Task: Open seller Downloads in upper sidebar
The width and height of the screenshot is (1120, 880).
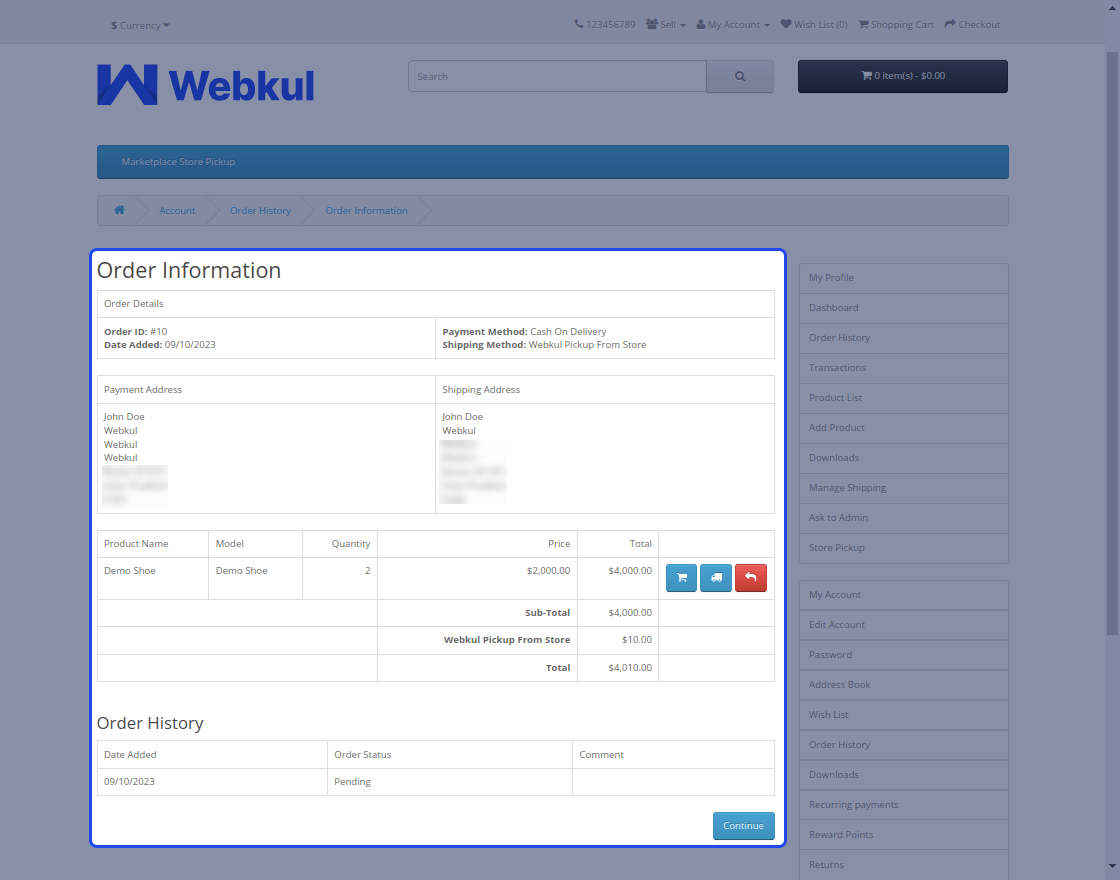Action: tap(904, 458)
